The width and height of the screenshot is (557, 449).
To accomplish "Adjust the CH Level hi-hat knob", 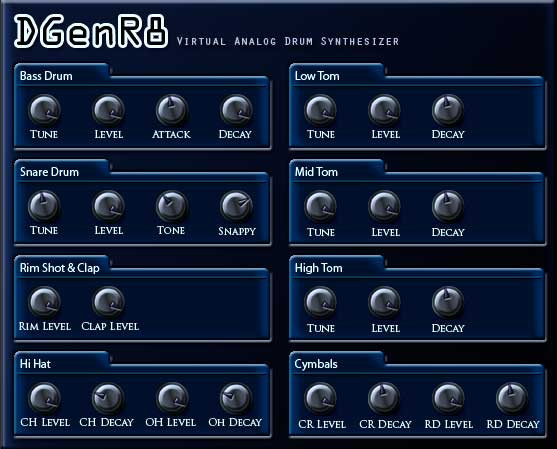I will (x=44, y=398).
